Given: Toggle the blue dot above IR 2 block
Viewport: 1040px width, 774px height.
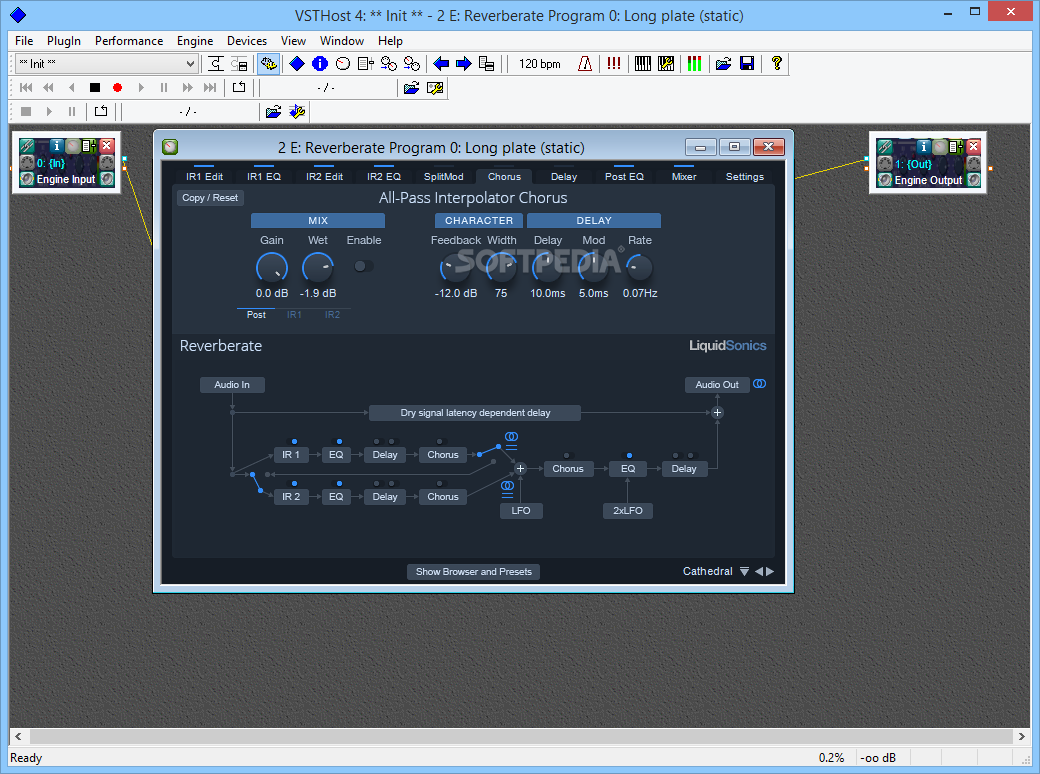Looking at the screenshot, I should tap(294, 484).
